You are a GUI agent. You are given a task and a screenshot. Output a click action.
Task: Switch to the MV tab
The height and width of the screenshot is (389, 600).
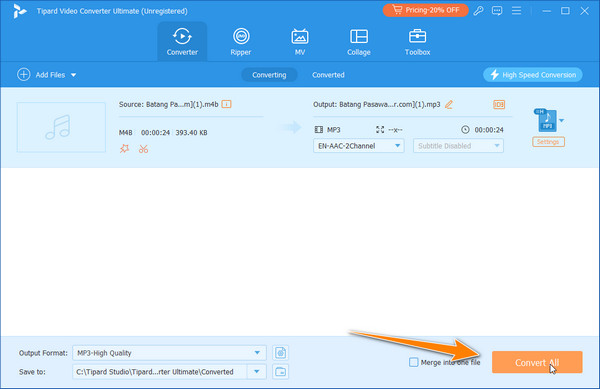coord(300,42)
